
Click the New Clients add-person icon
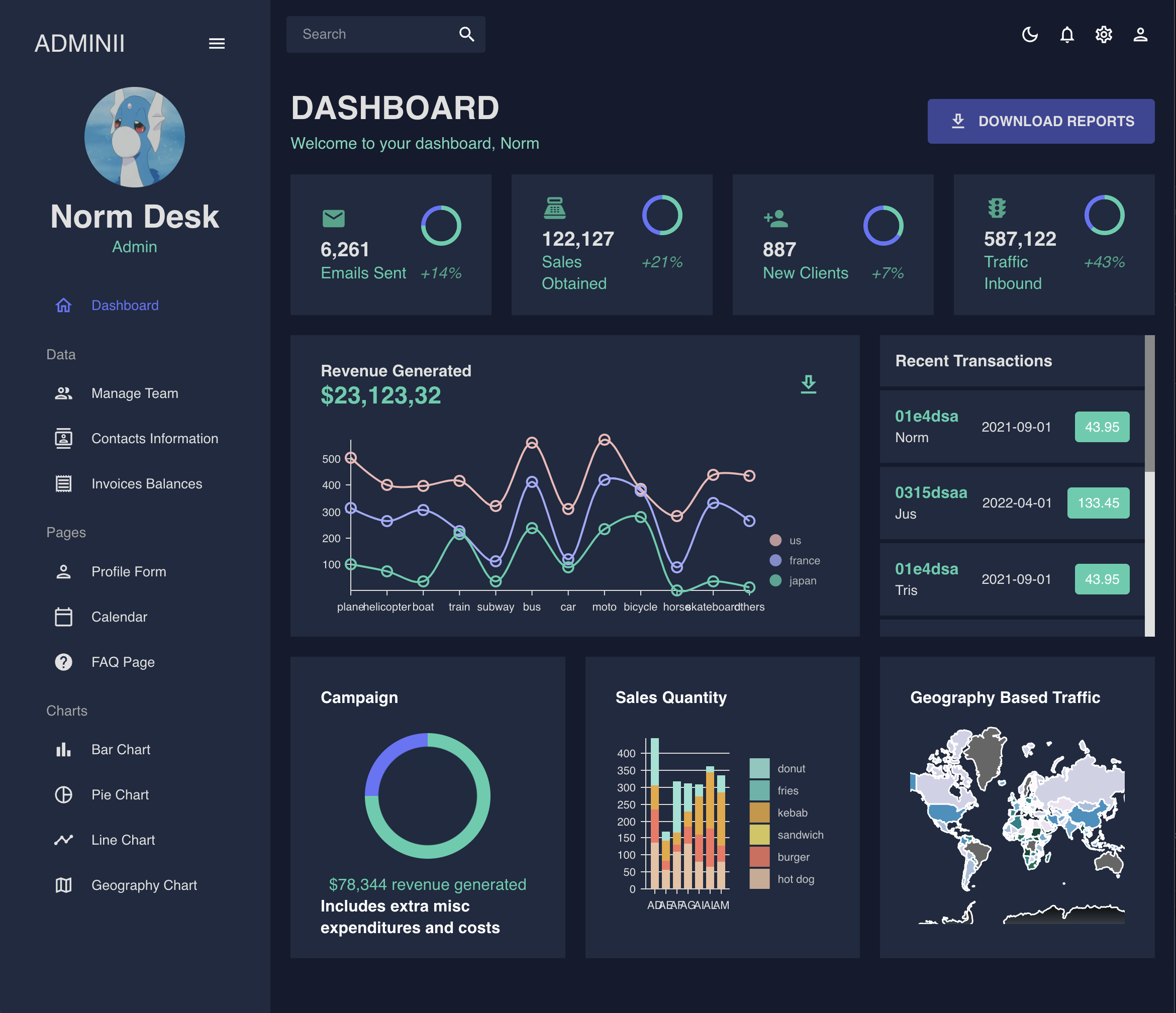tap(776, 219)
